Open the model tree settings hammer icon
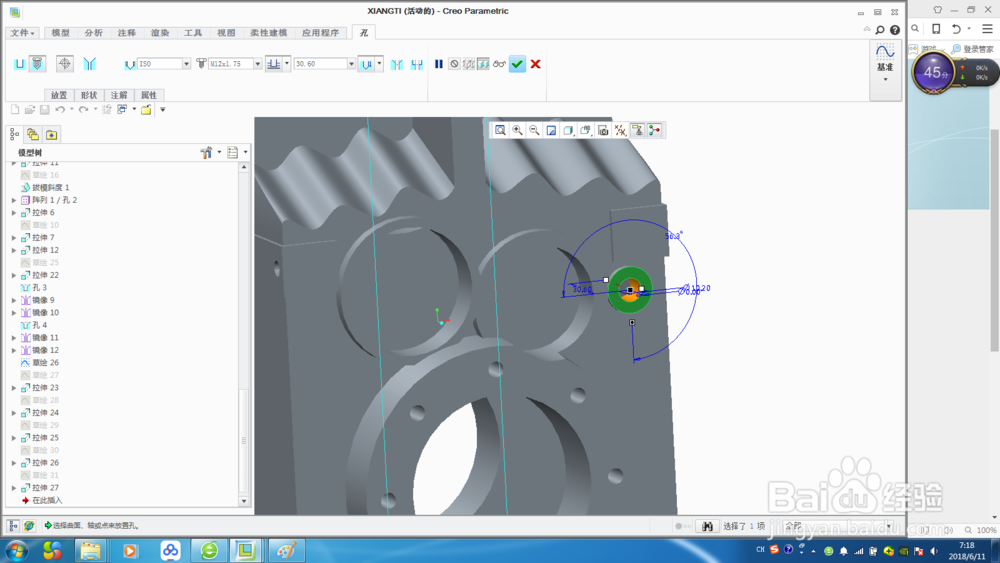This screenshot has height=563, width=1000. tap(206, 152)
